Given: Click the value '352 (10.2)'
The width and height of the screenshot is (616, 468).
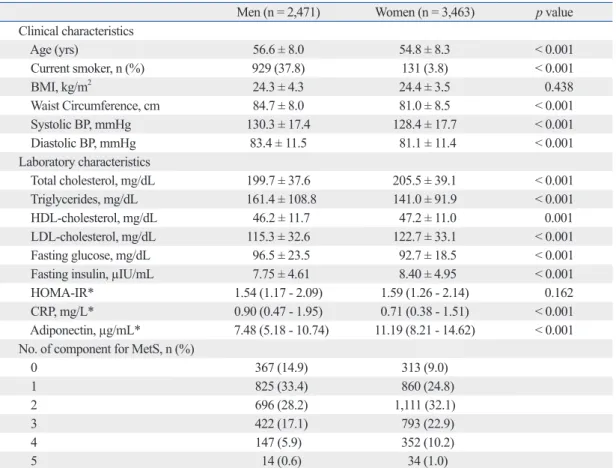Looking at the screenshot, I should (x=427, y=442).
